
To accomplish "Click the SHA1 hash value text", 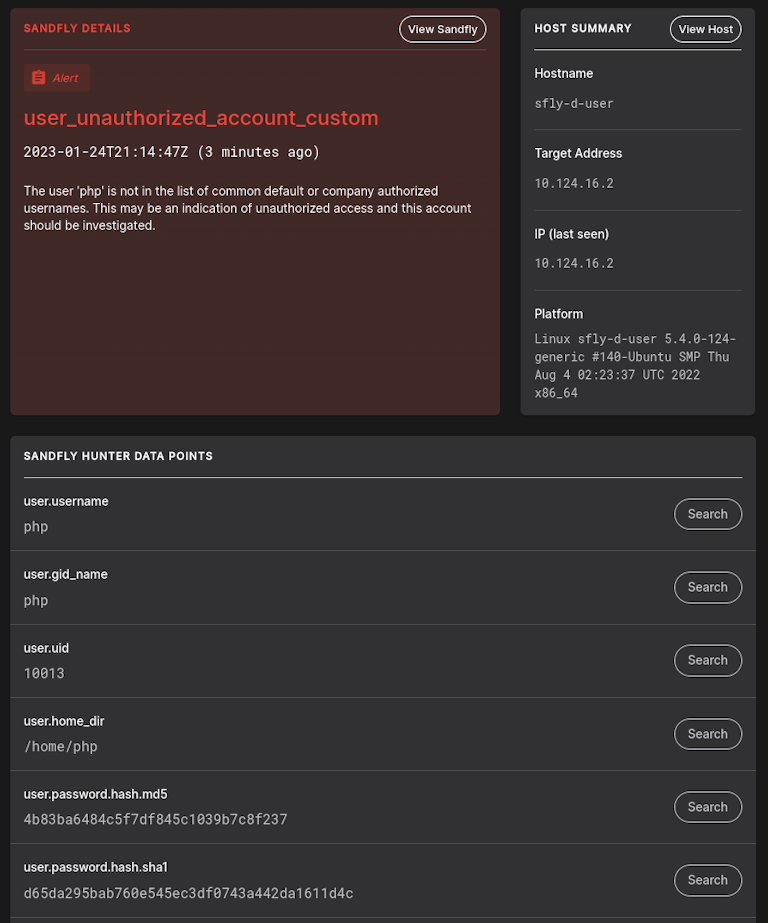I will (x=188, y=893).
